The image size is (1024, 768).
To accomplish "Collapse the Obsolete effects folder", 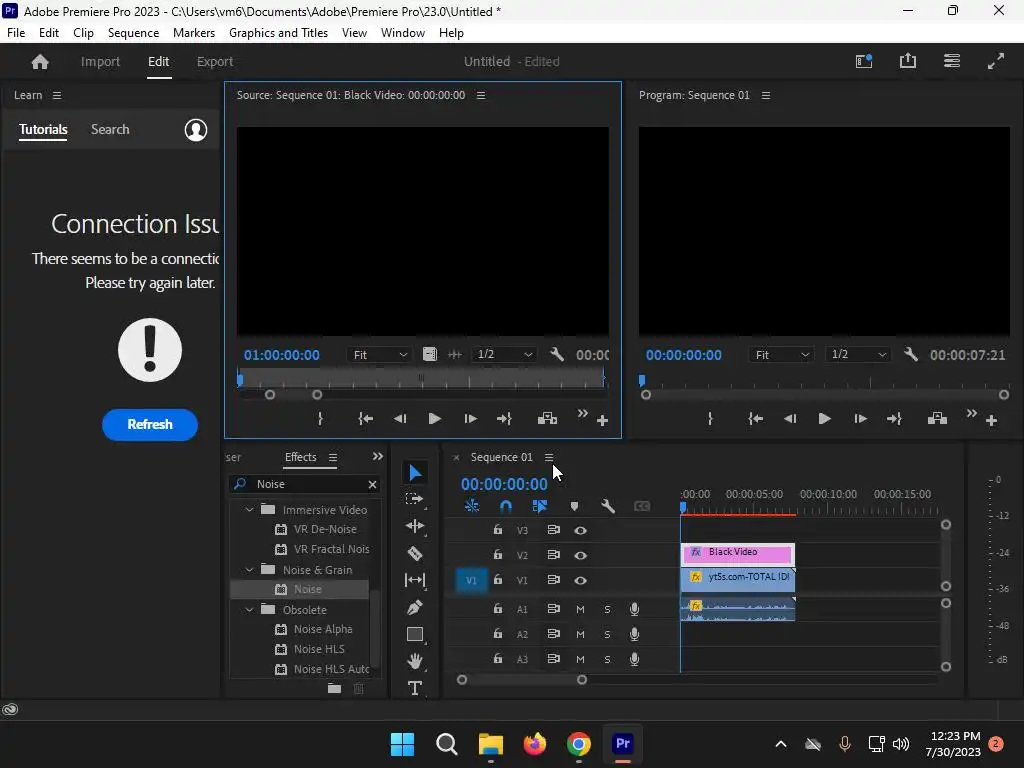I will 249,609.
